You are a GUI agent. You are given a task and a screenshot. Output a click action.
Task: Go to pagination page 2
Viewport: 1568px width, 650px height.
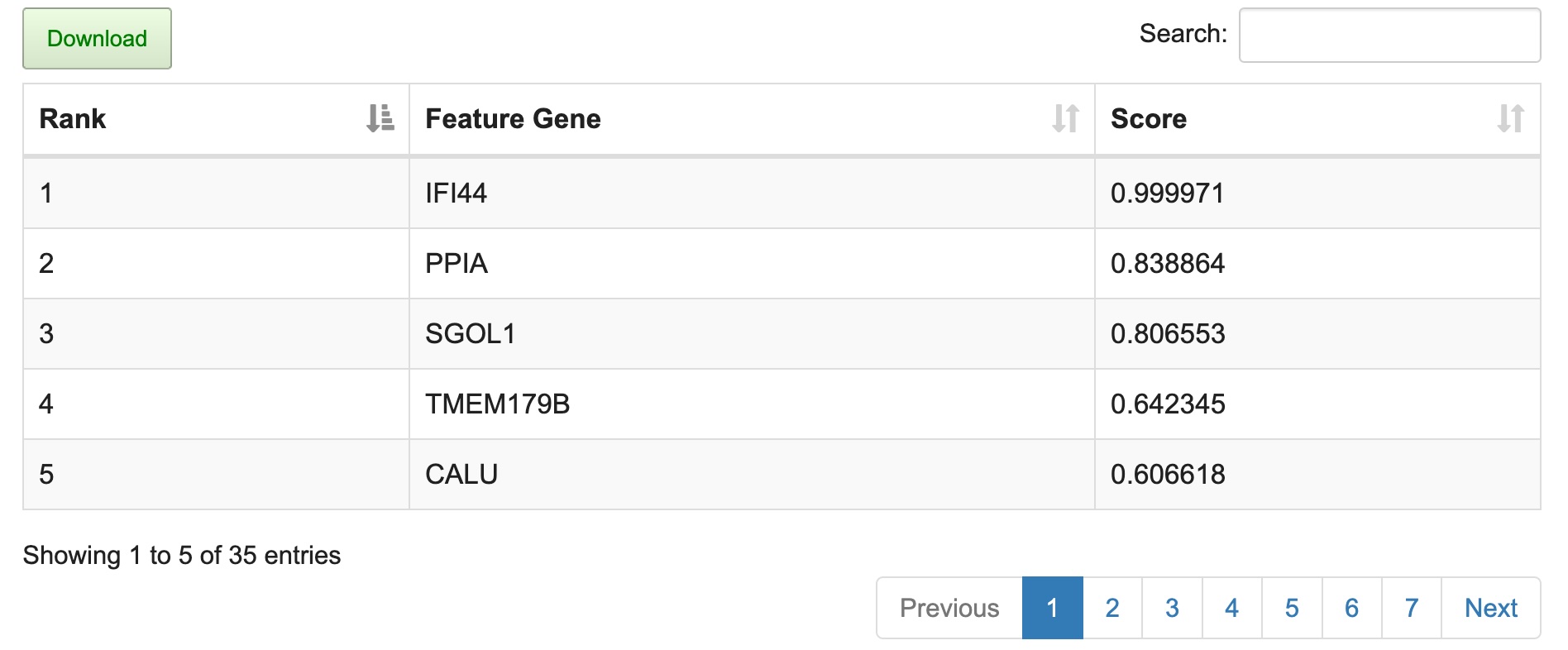click(x=1112, y=608)
